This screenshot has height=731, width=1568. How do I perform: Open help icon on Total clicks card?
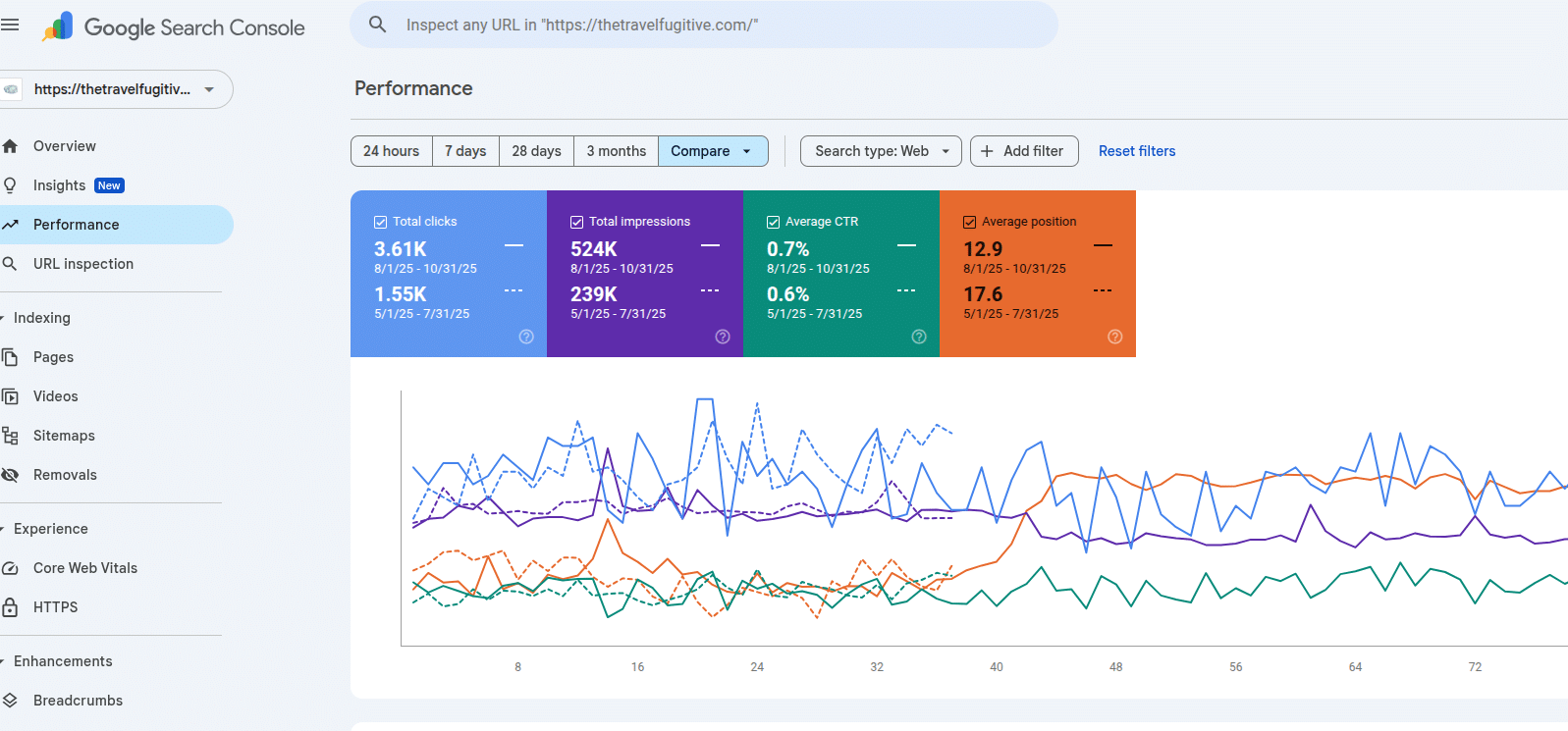pos(526,337)
